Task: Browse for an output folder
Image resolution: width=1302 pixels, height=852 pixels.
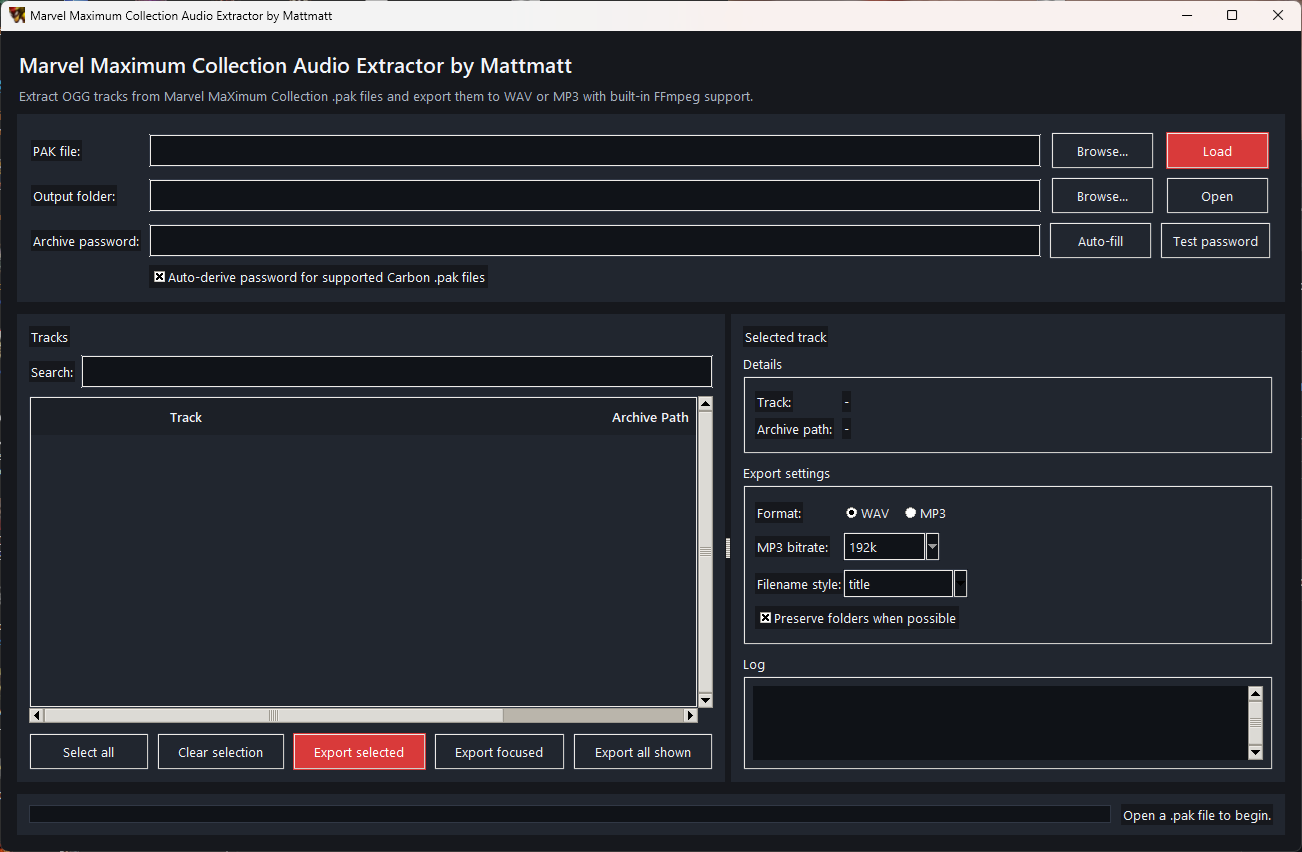Action: (x=1102, y=195)
